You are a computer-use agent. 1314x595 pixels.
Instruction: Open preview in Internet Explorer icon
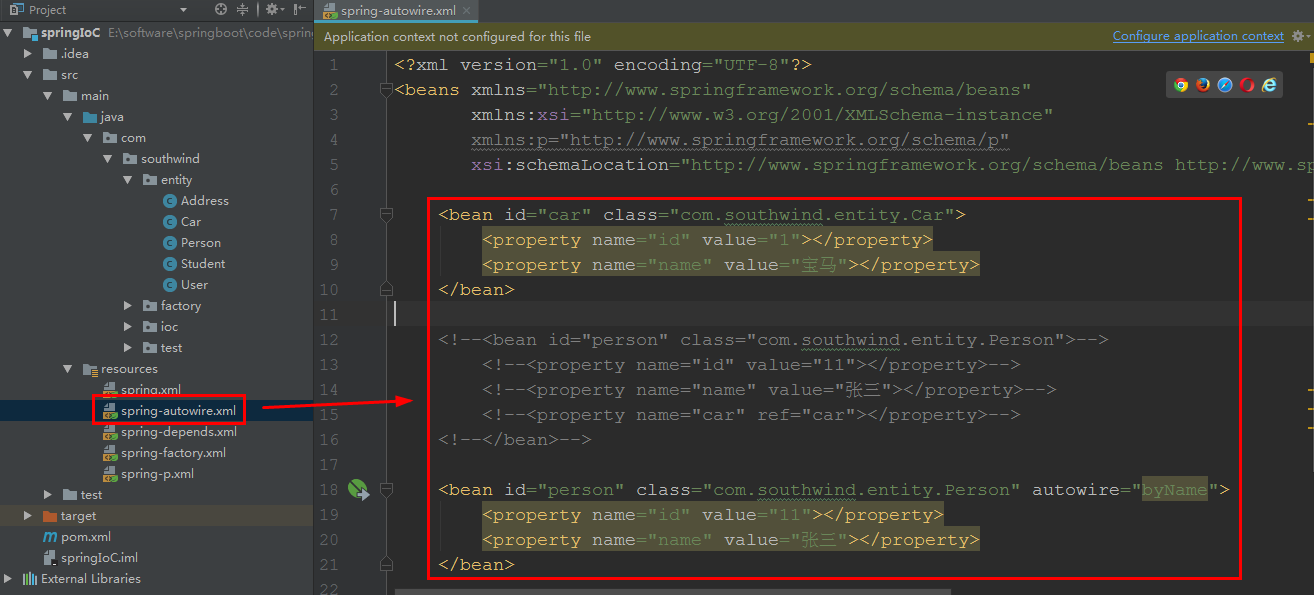pos(1269,85)
